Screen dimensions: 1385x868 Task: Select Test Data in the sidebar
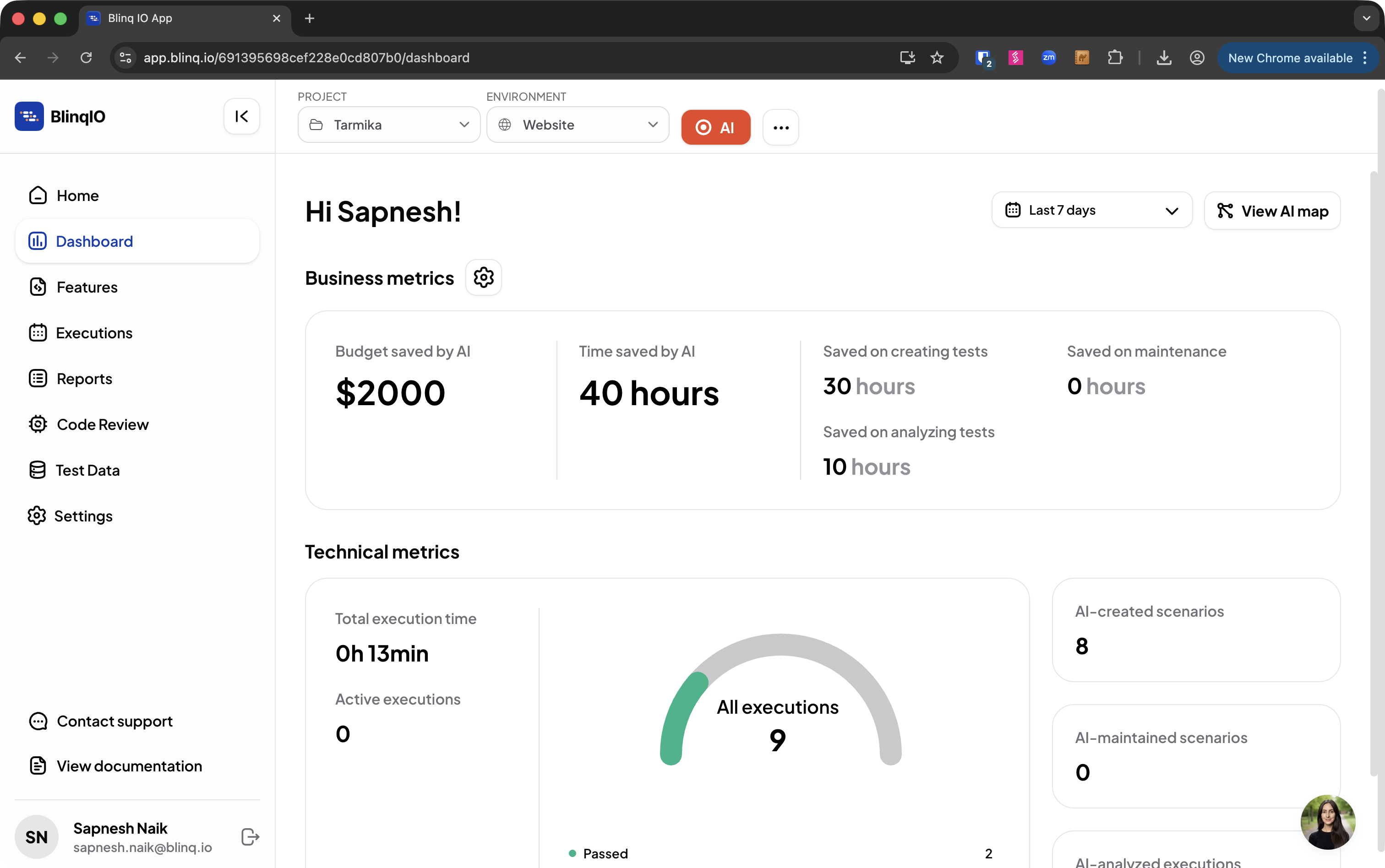[87, 470]
